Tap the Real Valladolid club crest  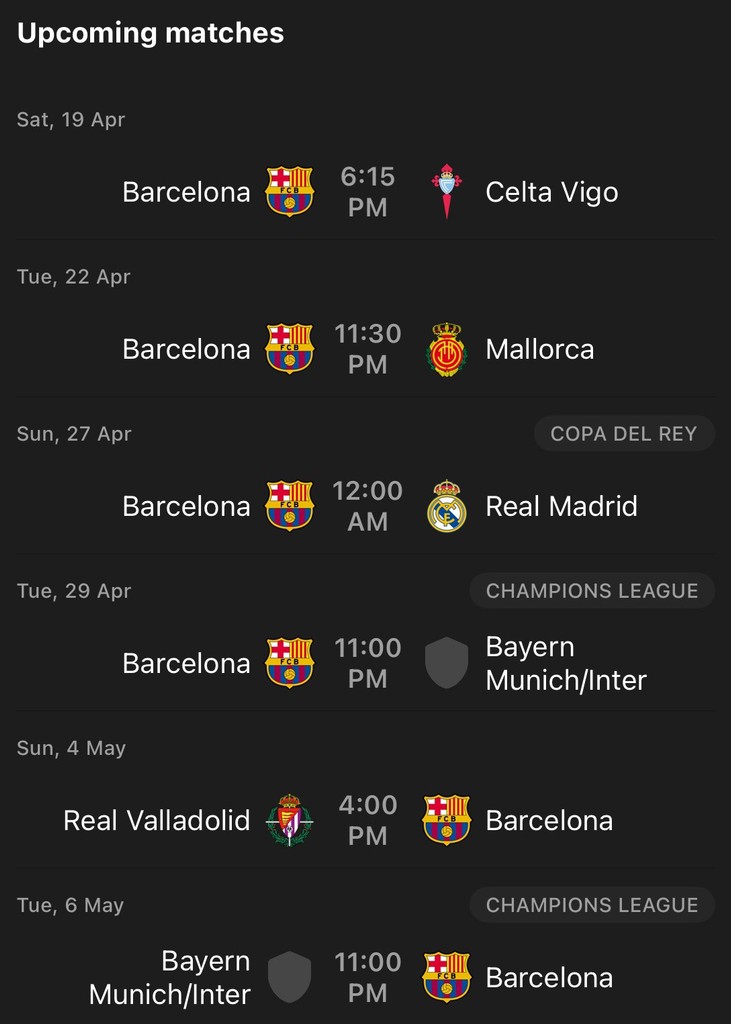(x=289, y=820)
